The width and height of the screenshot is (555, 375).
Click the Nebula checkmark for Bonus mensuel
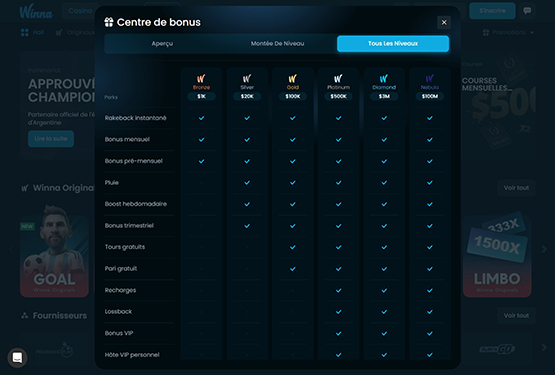(x=430, y=140)
